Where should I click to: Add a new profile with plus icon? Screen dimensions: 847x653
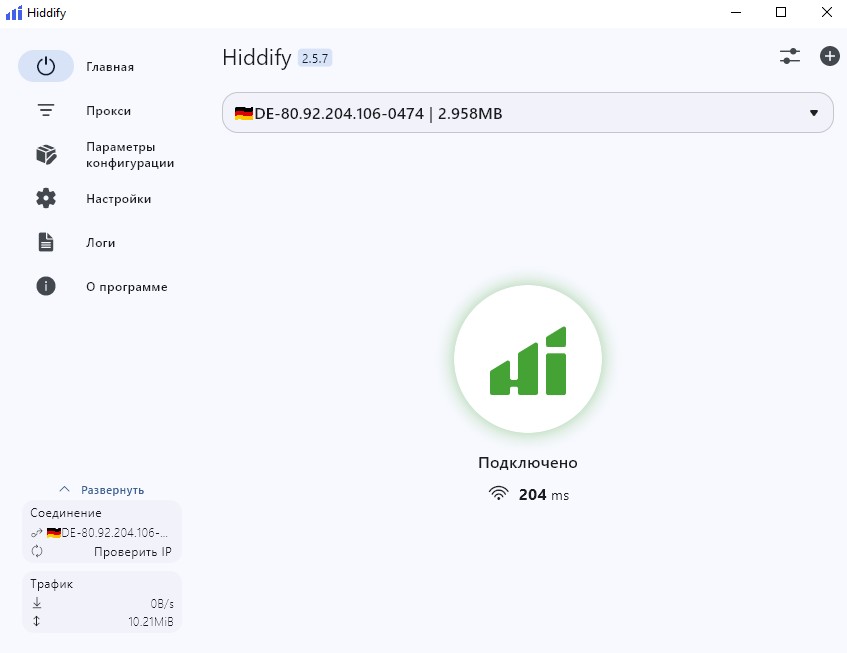tap(830, 56)
